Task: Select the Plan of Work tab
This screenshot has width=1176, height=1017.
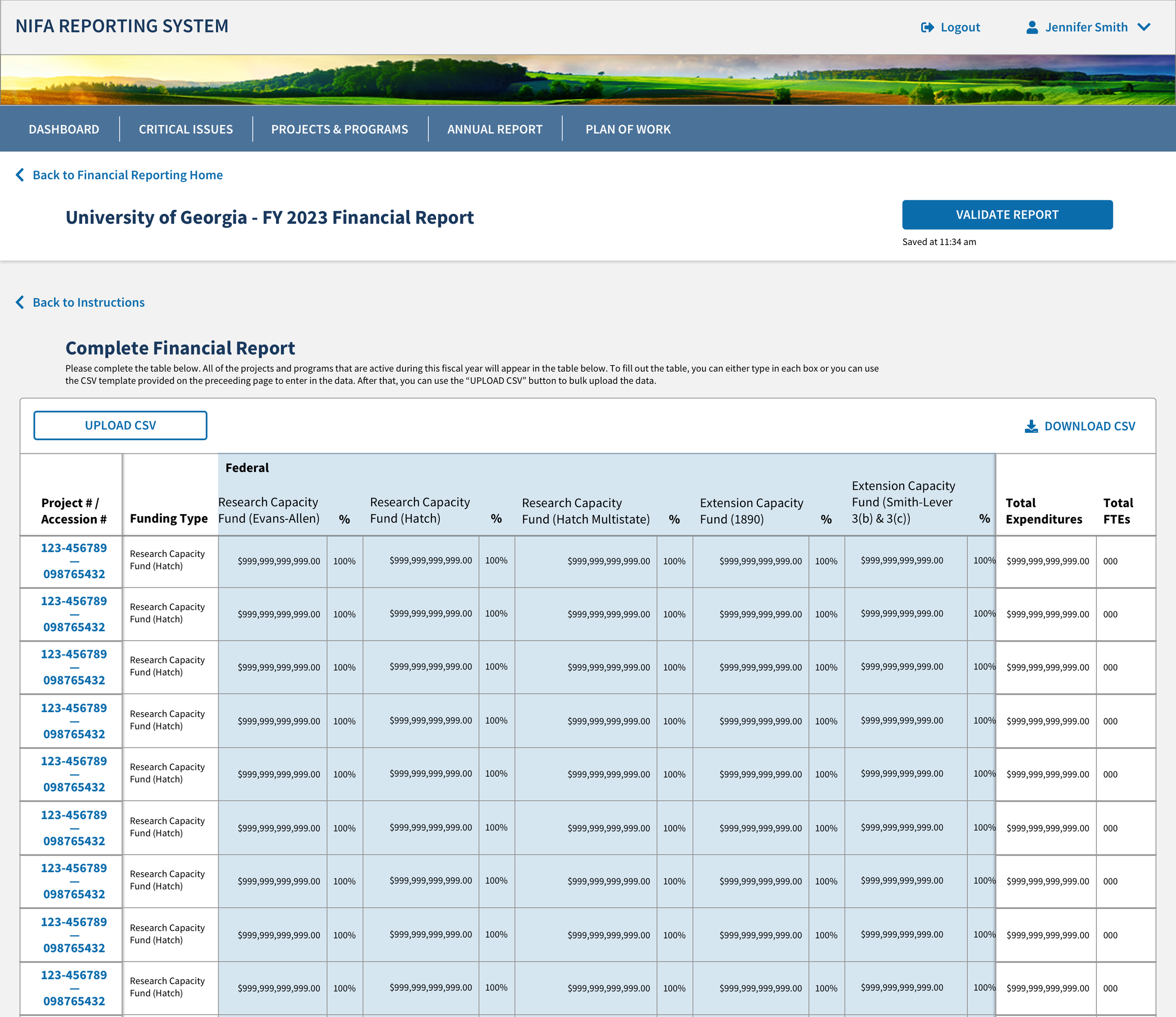Action: tap(628, 129)
